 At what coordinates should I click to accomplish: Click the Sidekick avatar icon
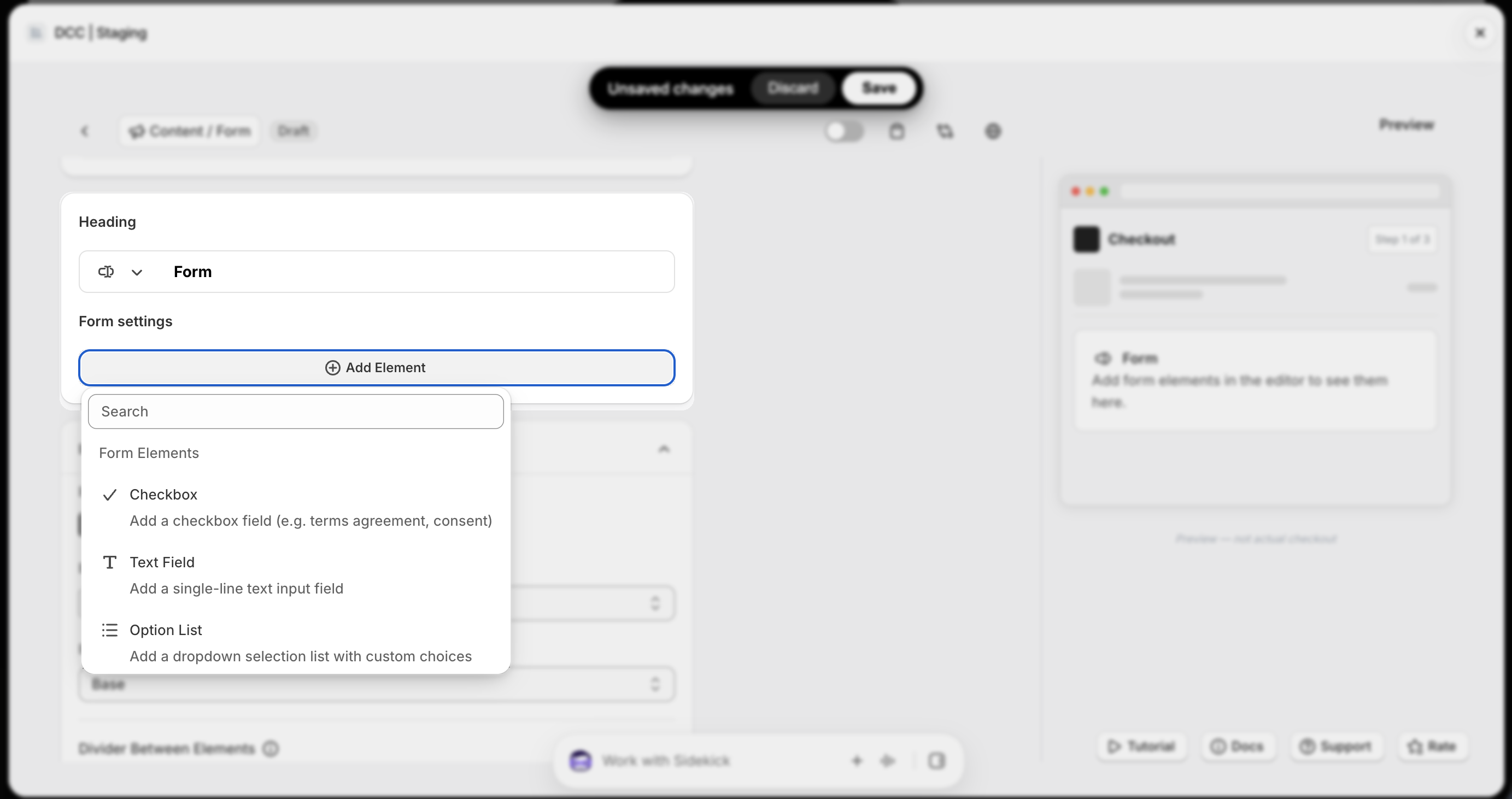click(581, 761)
